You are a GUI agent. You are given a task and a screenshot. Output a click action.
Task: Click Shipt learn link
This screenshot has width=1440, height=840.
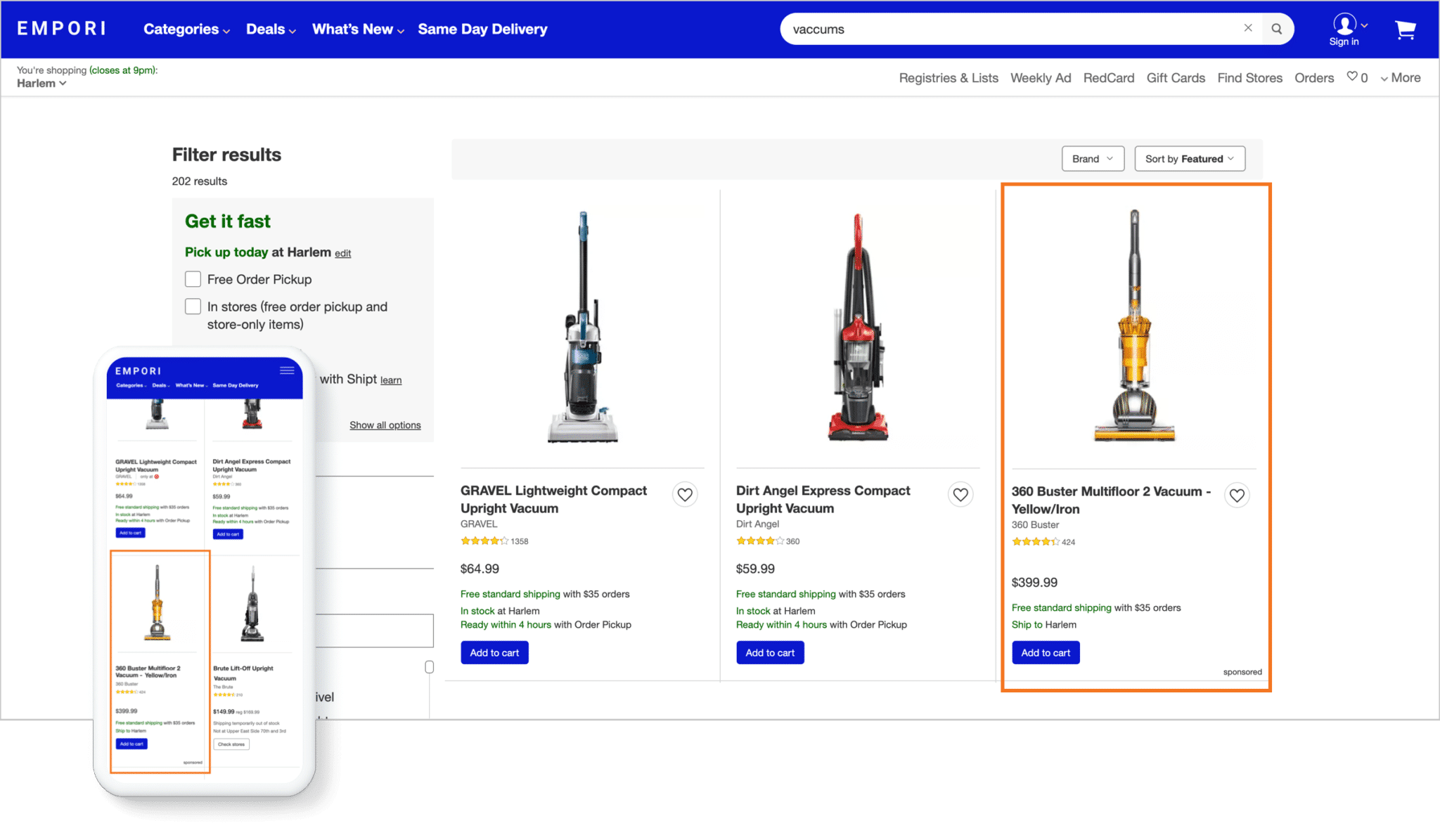point(391,380)
